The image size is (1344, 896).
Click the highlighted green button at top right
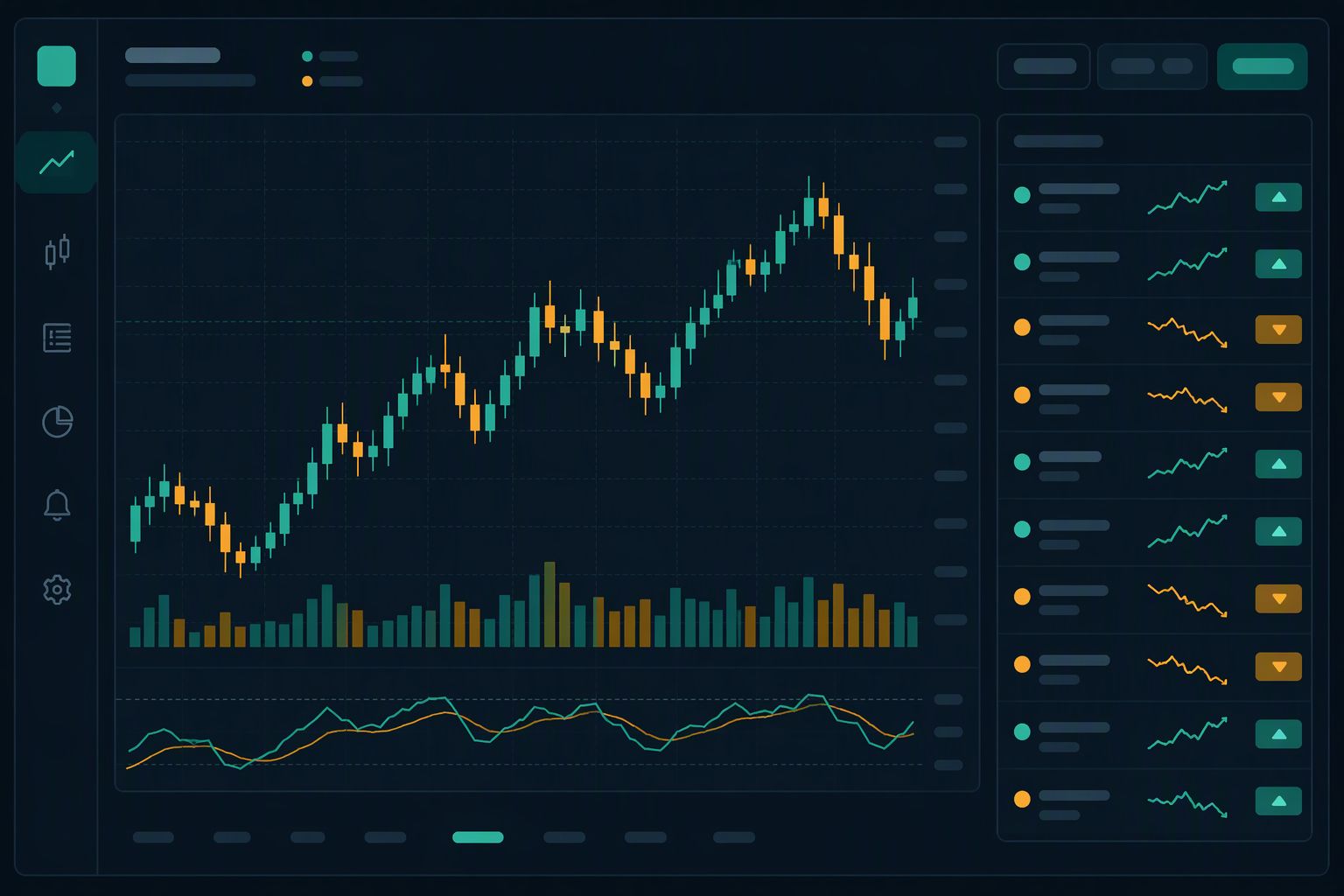pyautogui.click(x=1262, y=66)
